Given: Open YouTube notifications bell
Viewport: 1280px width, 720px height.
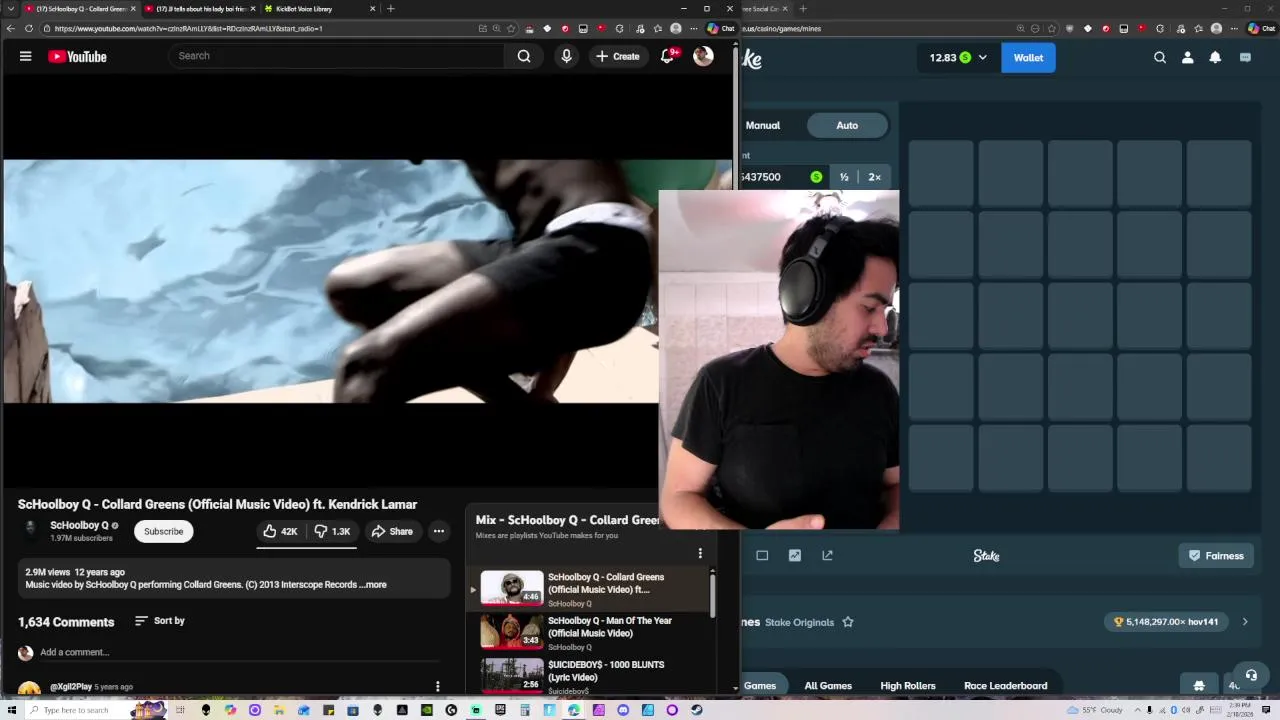Looking at the screenshot, I should click(667, 56).
